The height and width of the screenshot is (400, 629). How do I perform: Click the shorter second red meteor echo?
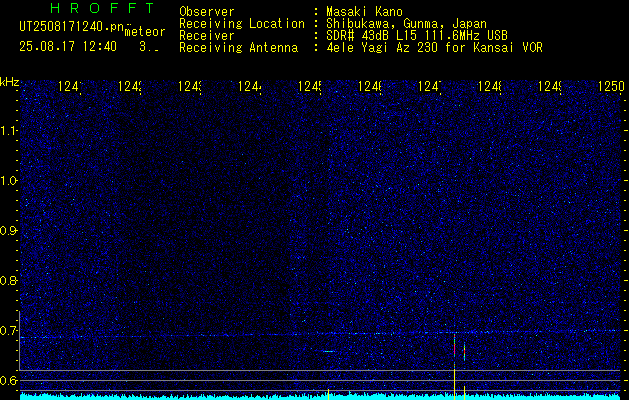pos(464,351)
